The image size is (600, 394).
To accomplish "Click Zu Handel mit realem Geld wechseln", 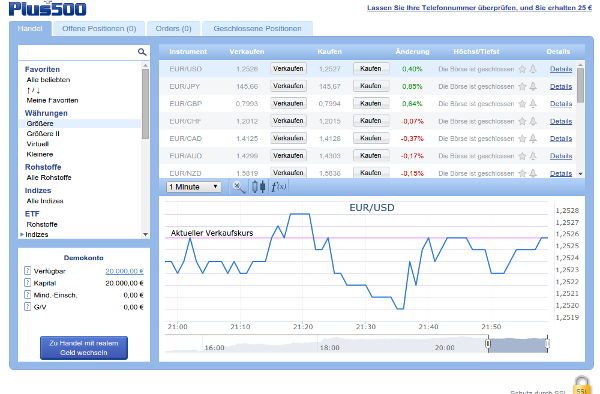I will pyautogui.click(x=84, y=348).
